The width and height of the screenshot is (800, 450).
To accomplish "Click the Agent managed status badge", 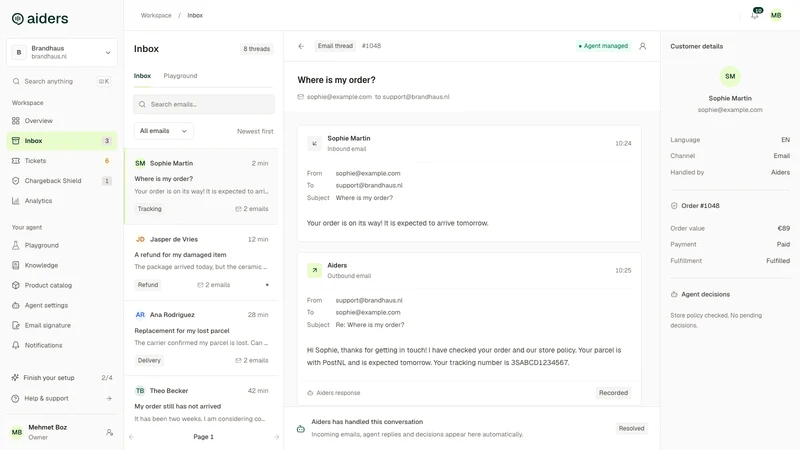I will tap(603, 46).
